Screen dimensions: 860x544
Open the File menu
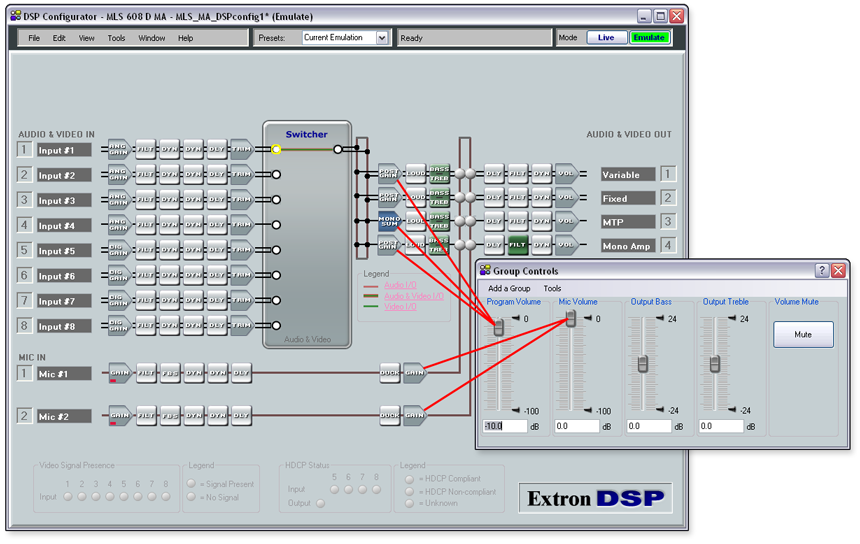pos(34,38)
